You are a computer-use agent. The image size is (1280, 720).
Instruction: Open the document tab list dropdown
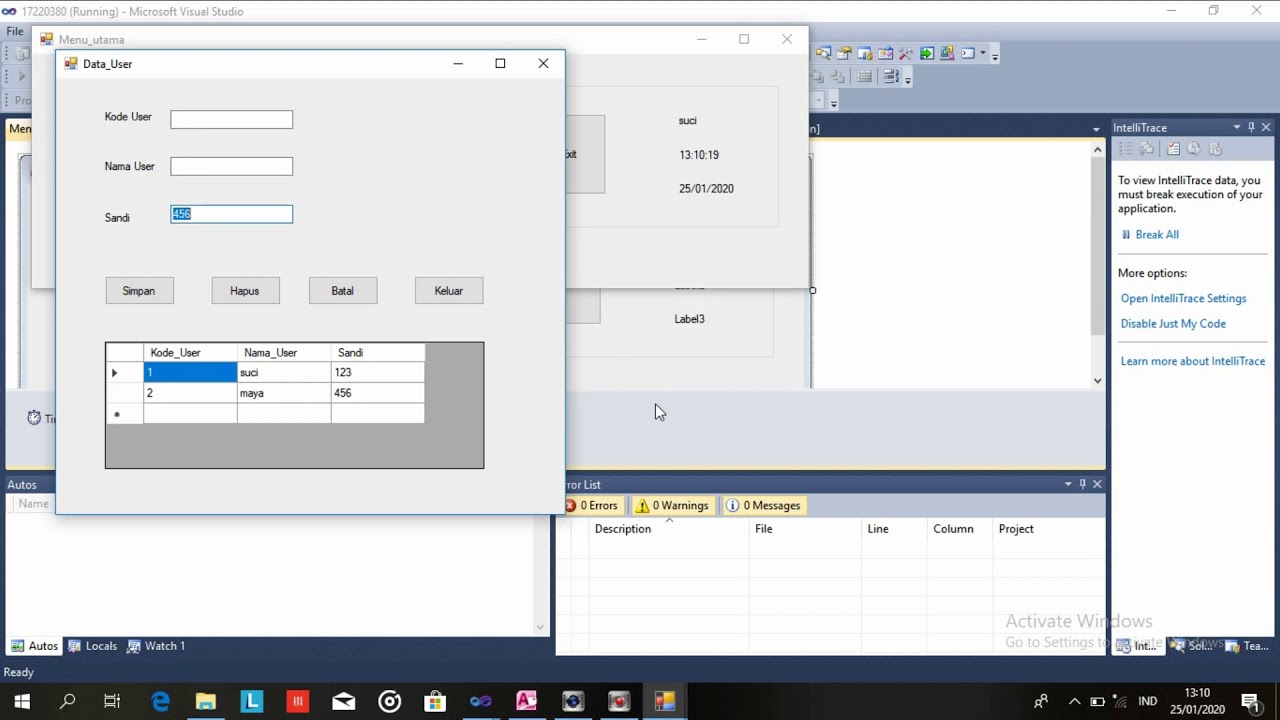tap(1097, 128)
